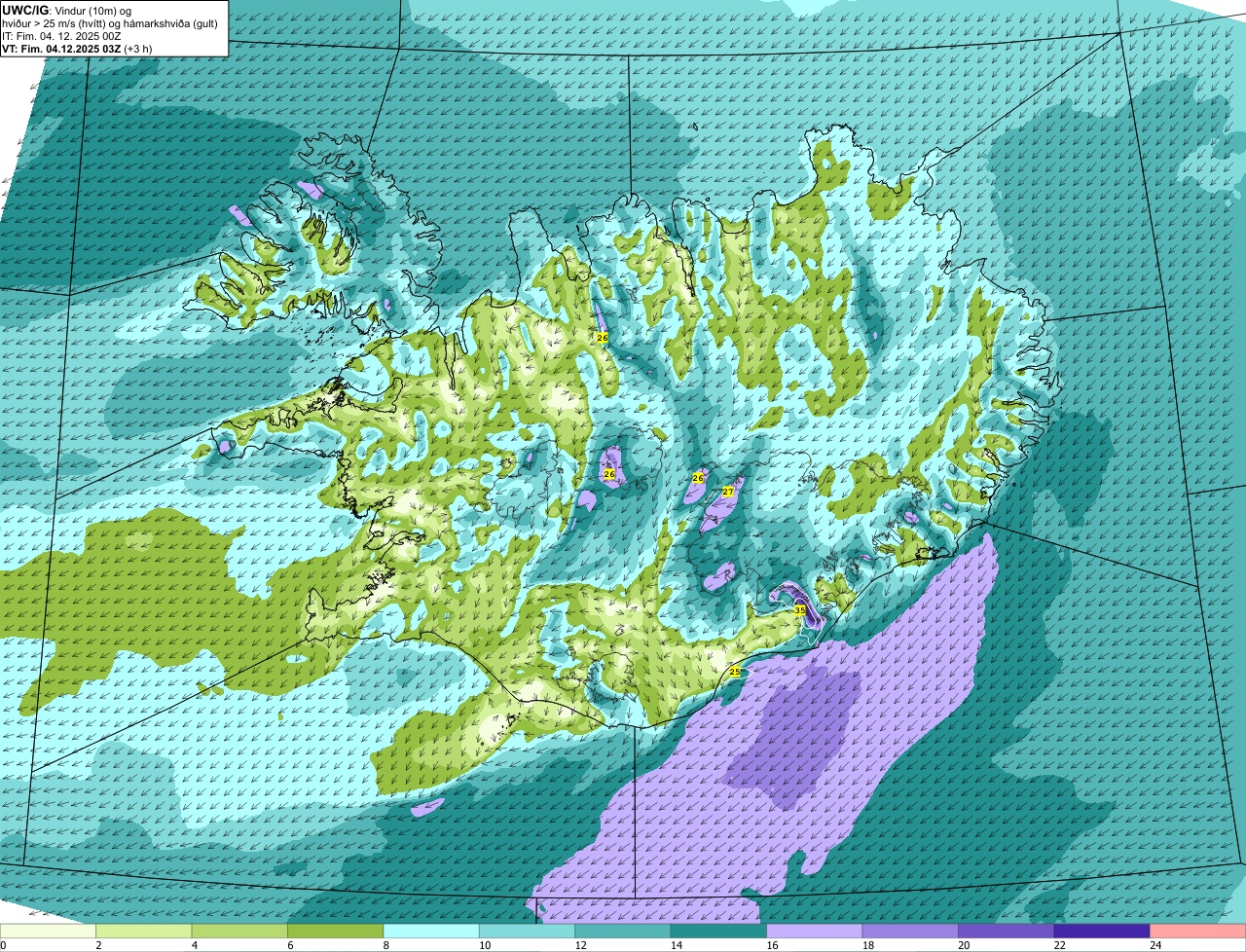Pick the light cyan 8–10 m/s legend swatch

[431, 931]
